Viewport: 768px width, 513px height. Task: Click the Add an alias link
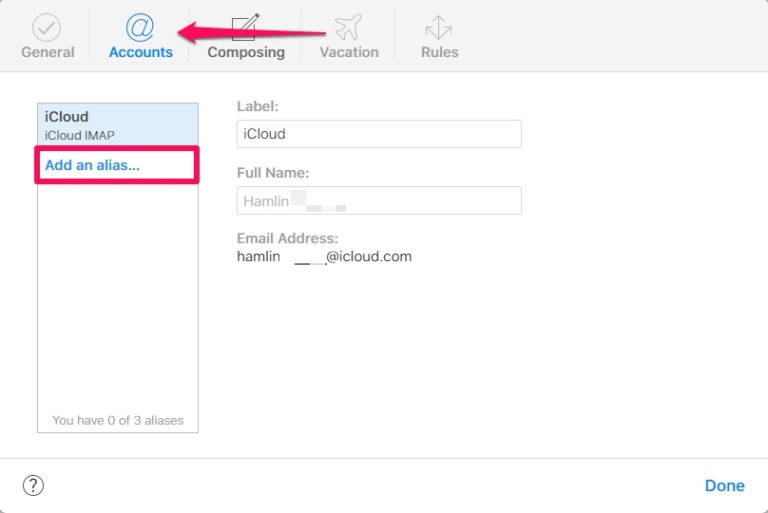coord(92,165)
